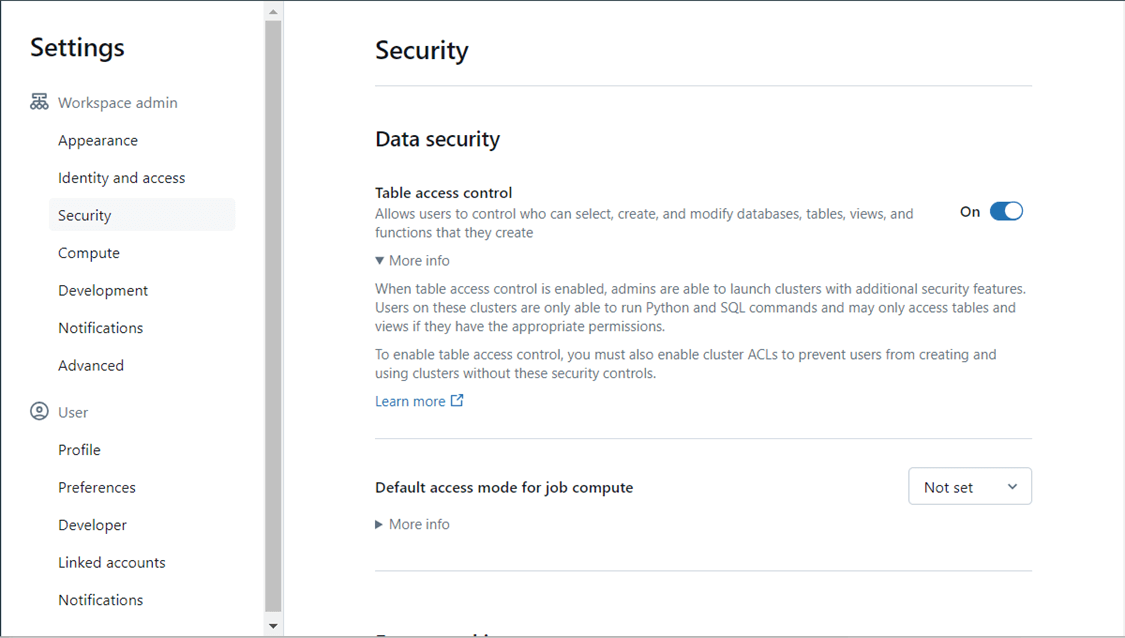Viewport: 1125px width, 638px height.
Task: Open the Linked accounts settings
Action: [112, 562]
